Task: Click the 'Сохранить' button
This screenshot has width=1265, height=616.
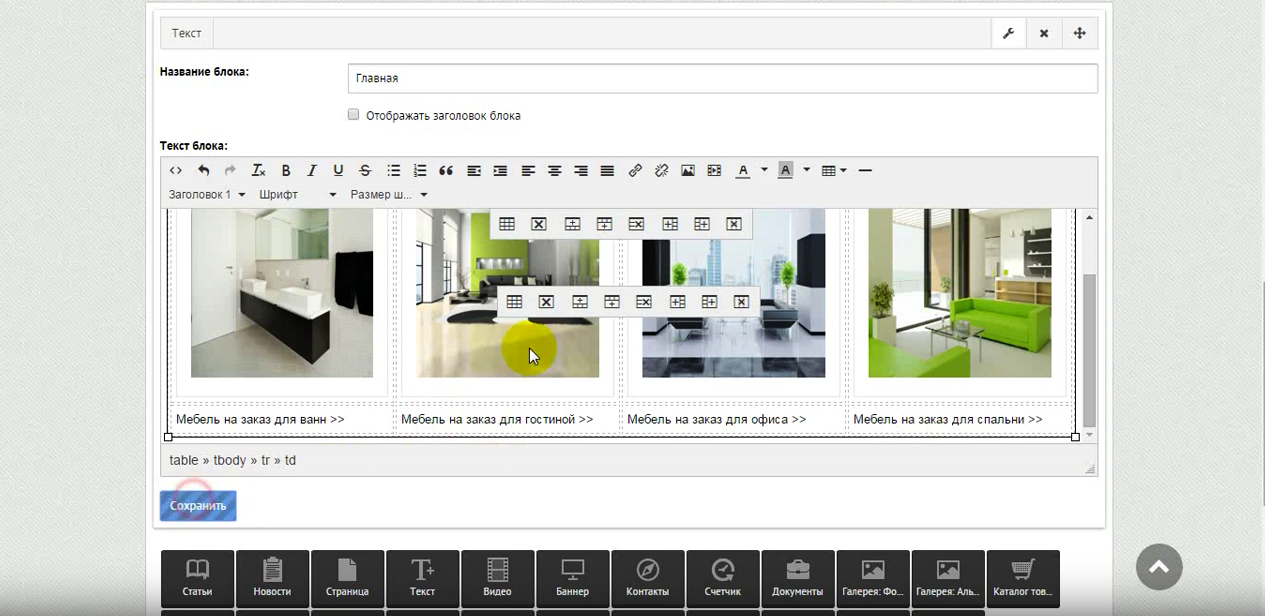Action: click(x=198, y=506)
